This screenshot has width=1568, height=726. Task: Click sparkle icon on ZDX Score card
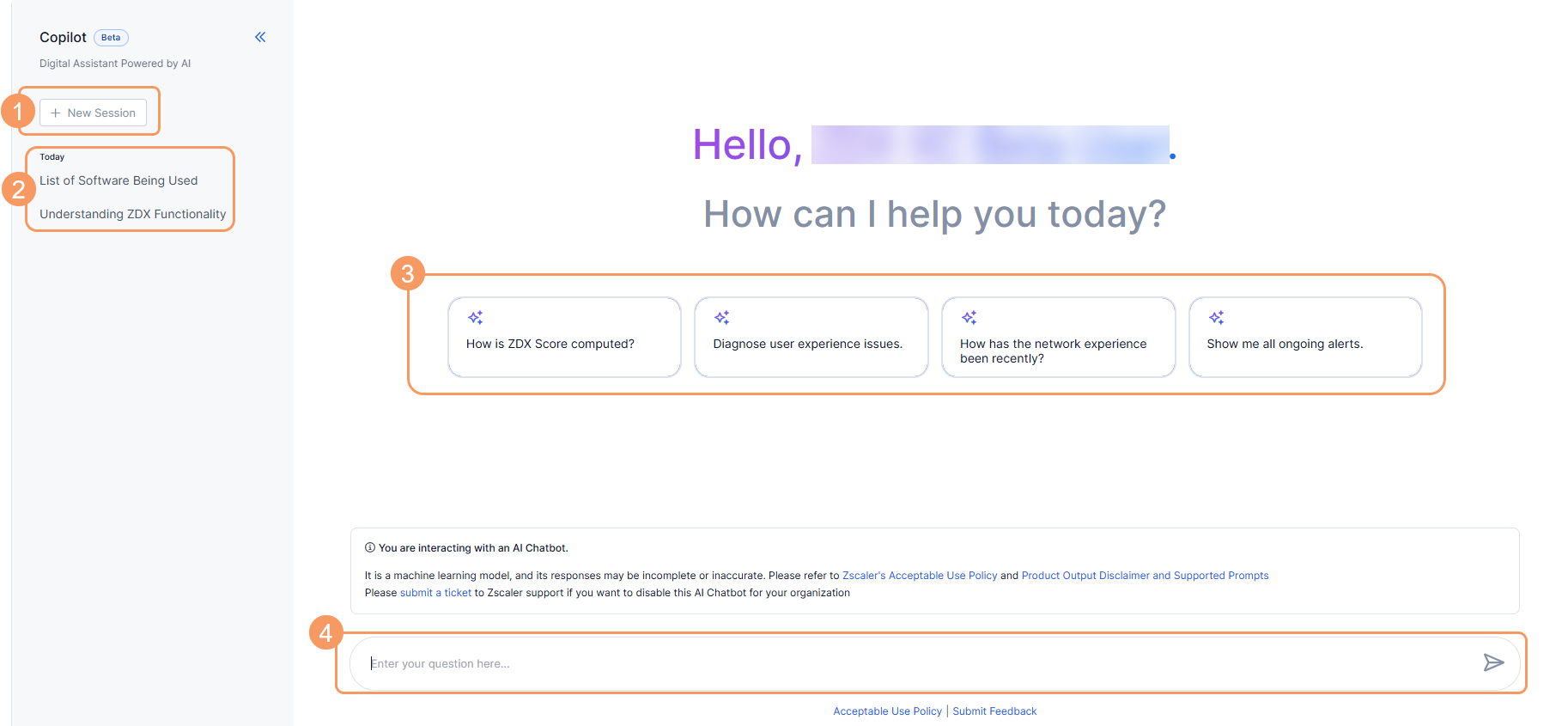pos(475,318)
